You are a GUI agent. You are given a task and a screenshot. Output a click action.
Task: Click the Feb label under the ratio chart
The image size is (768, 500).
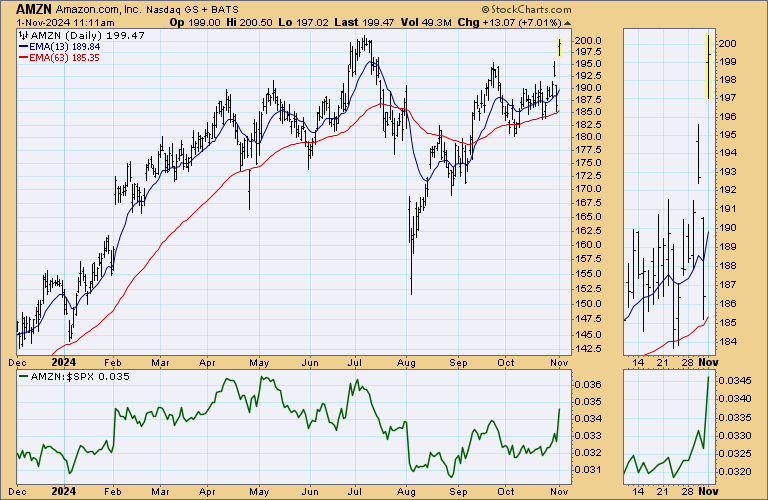[113, 491]
